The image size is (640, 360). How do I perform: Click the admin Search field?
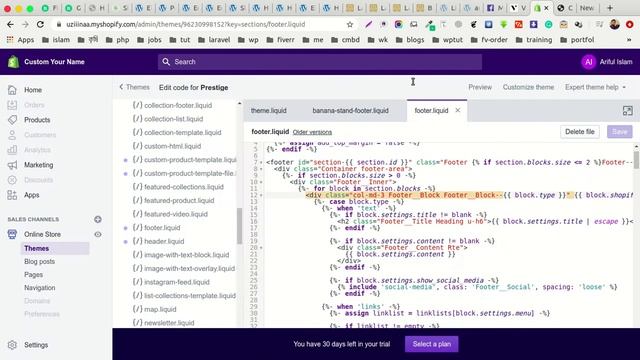[320, 62]
